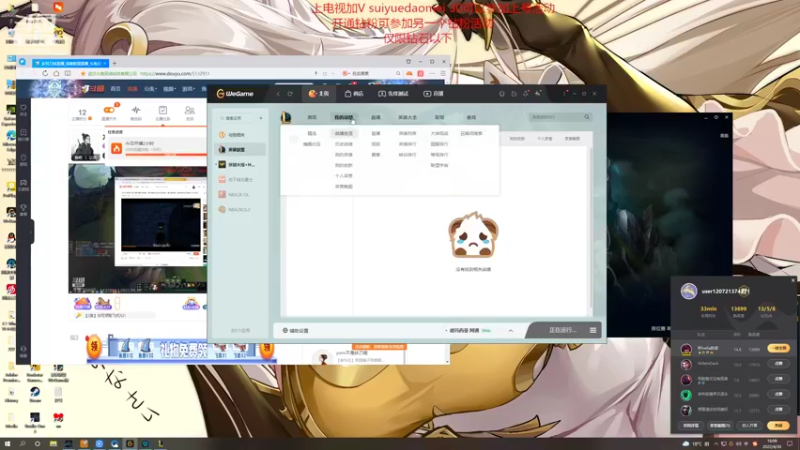Click the waveform icon in Douyu panel
The image size is (800, 450).
coord(136,110)
